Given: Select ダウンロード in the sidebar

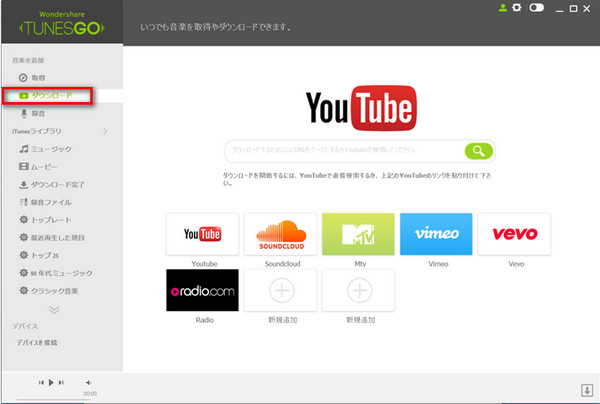Looking at the screenshot, I should coord(46,95).
